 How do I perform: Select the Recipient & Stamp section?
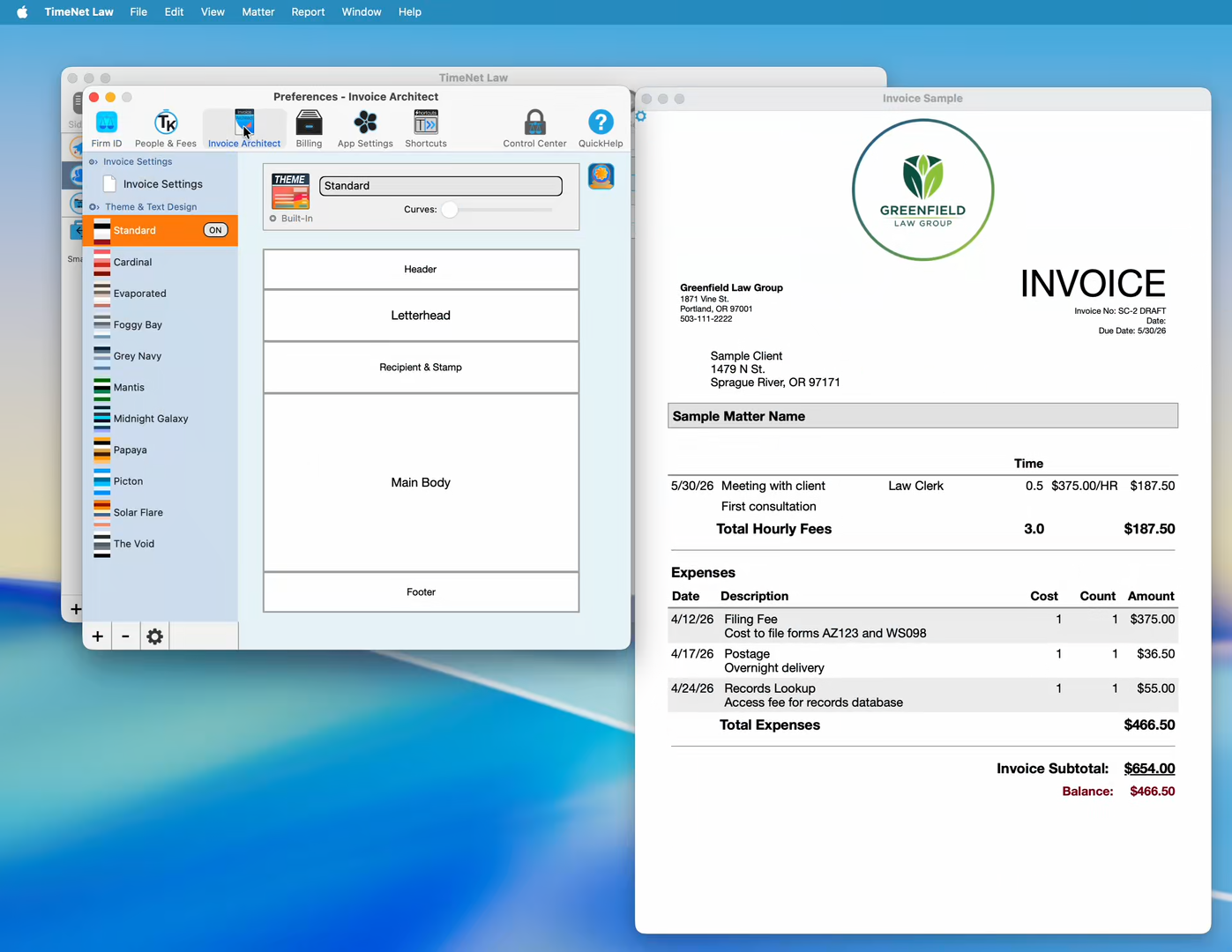(x=421, y=367)
